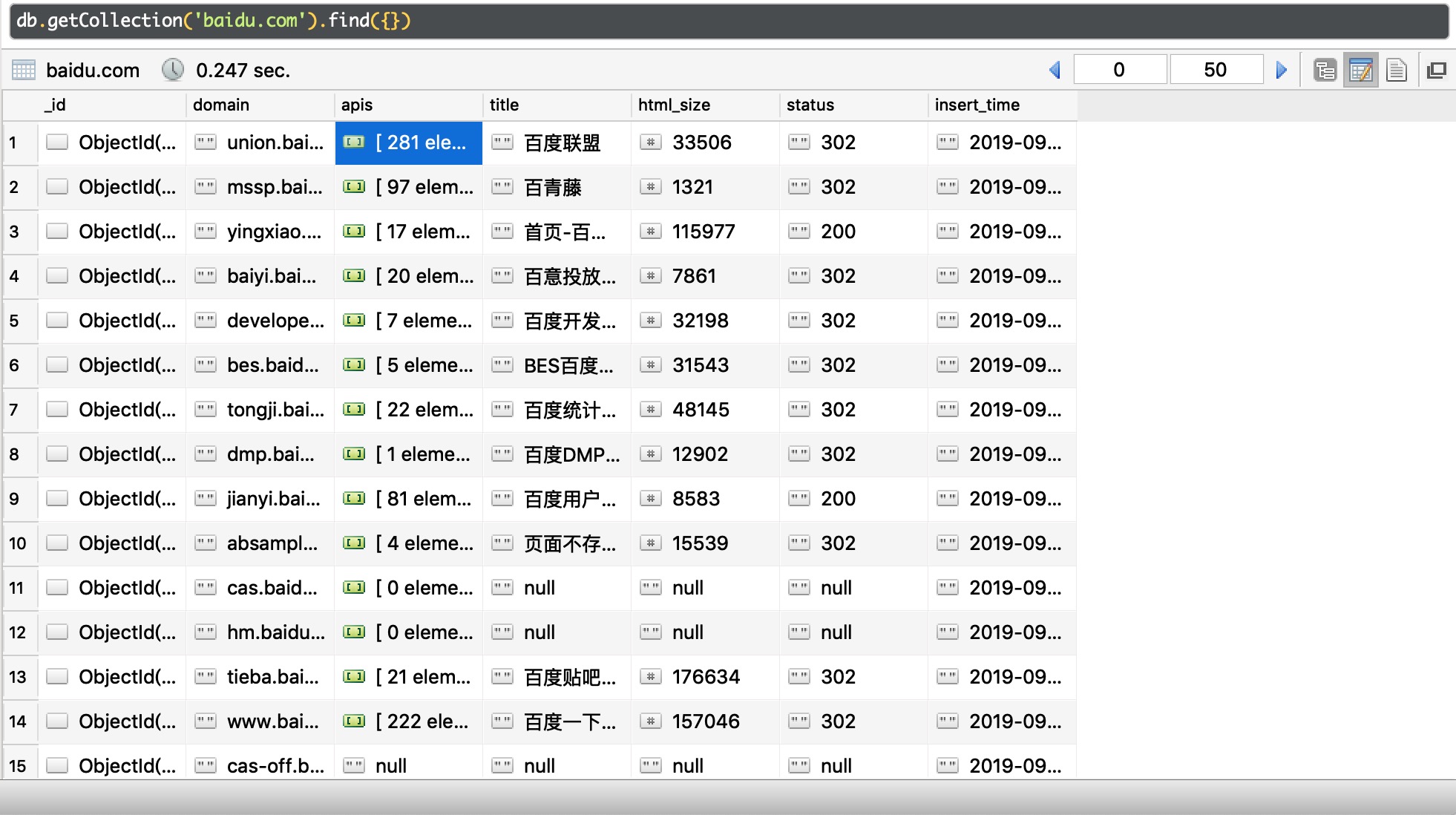Go to next page of results
The image size is (1456, 815).
(1281, 71)
